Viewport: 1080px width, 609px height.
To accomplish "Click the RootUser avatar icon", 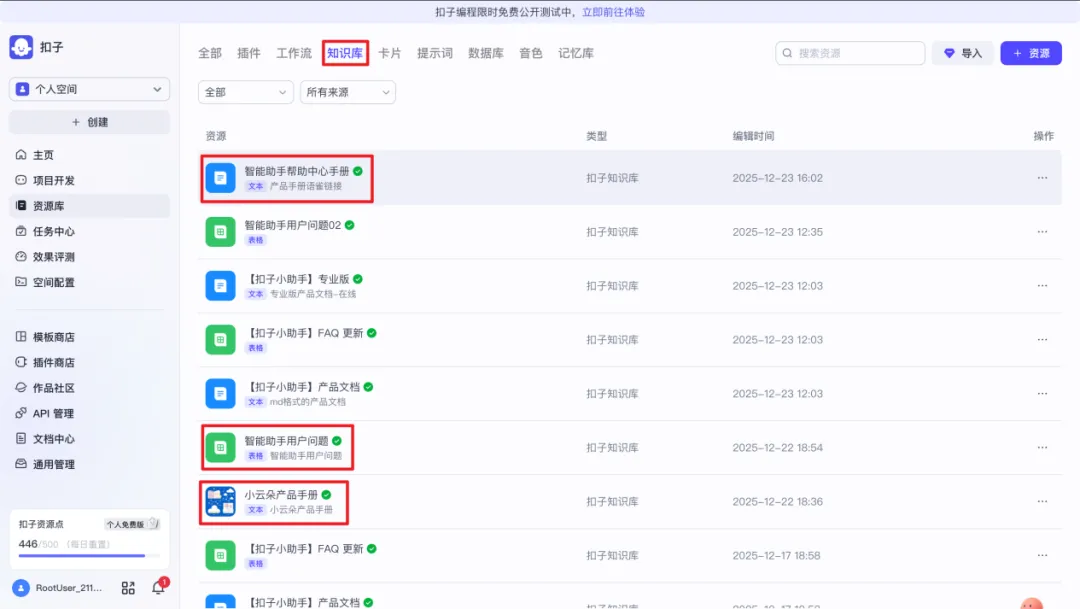I will tap(21, 588).
